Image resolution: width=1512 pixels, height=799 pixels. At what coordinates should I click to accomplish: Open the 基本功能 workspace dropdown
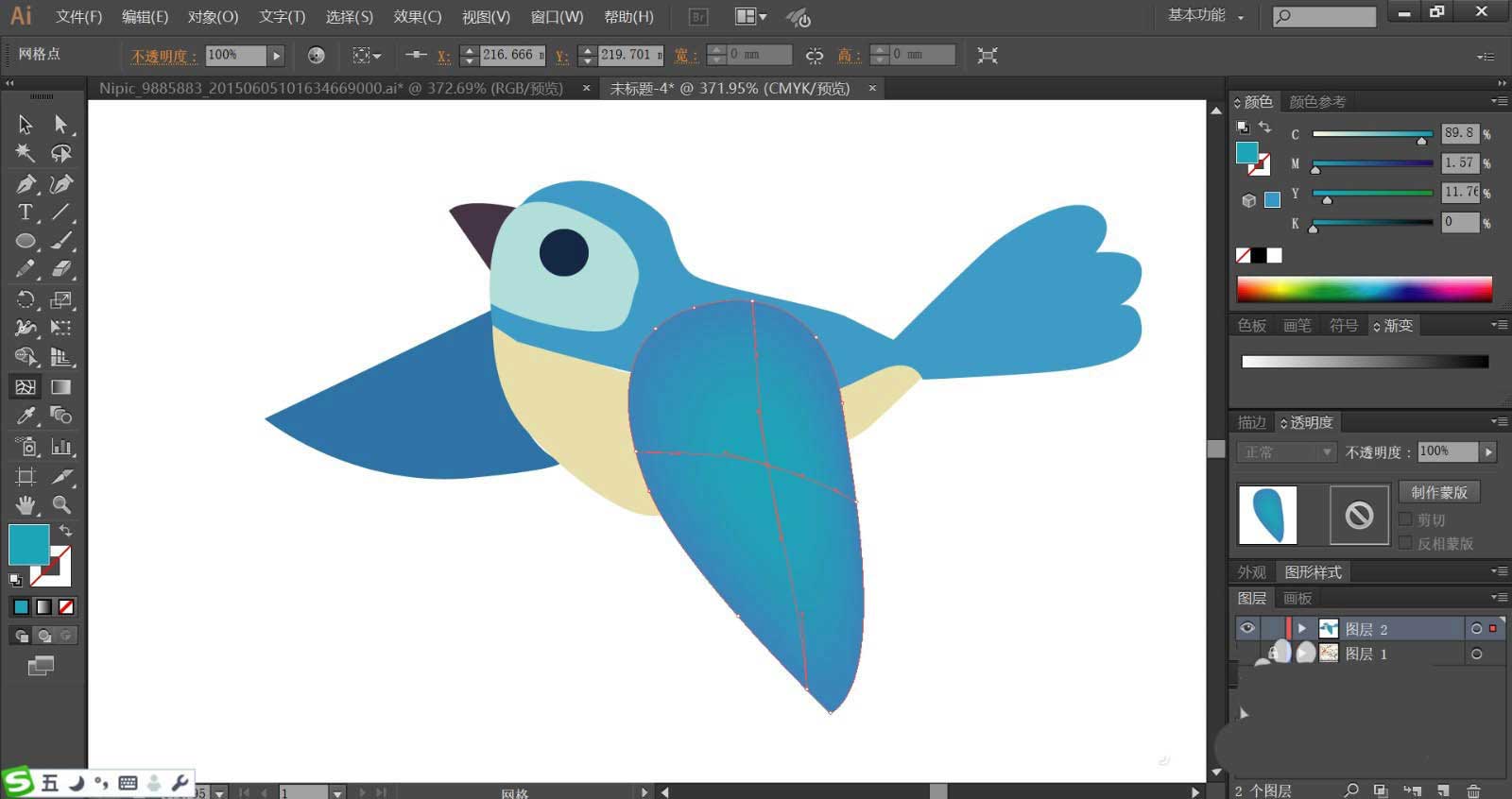[x=1206, y=15]
